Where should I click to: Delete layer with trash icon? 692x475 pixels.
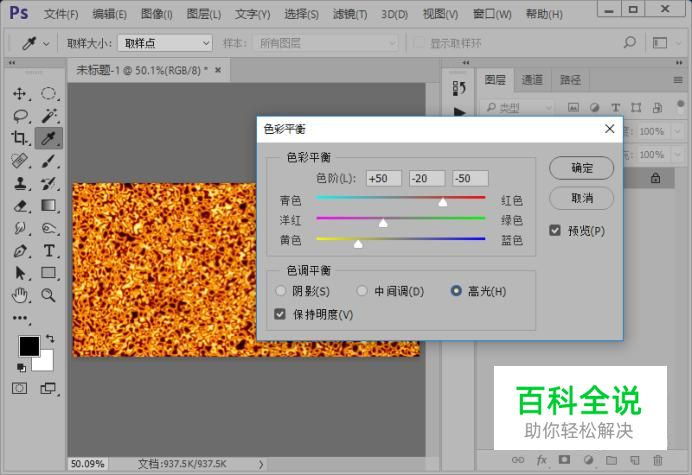[x=658, y=460]
